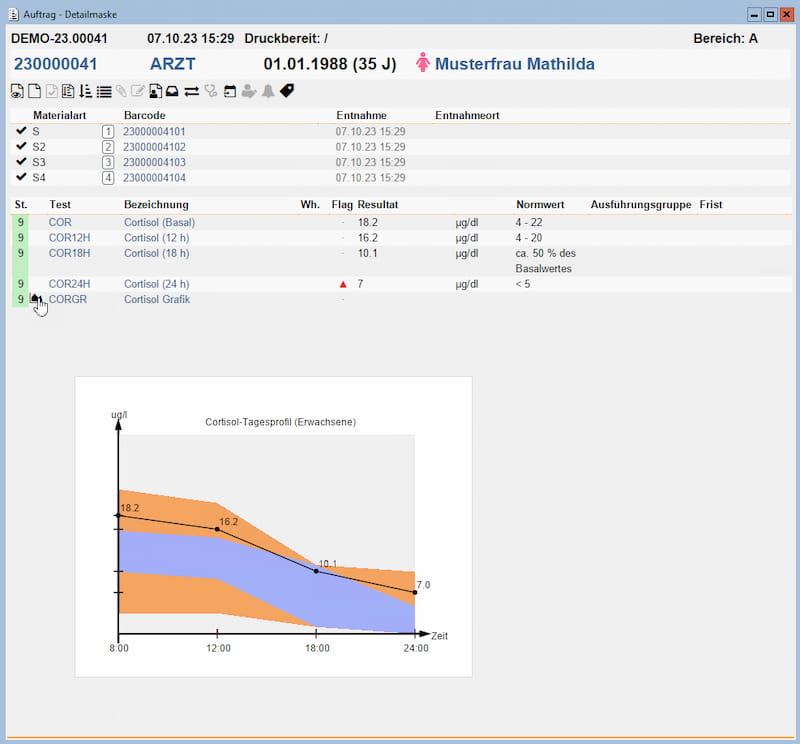Open the calendar toolbar icon

click(230, 91)
